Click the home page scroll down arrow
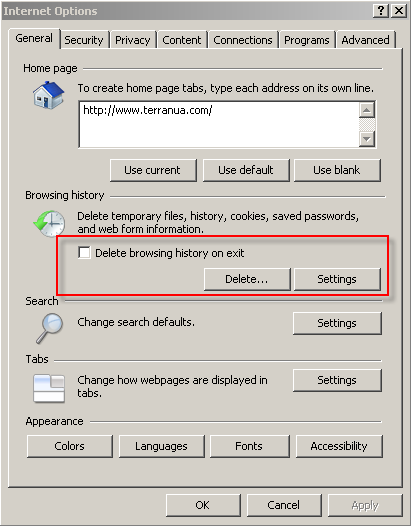The height and width of the screenshot is (526, 411). [x=367, y=139]
